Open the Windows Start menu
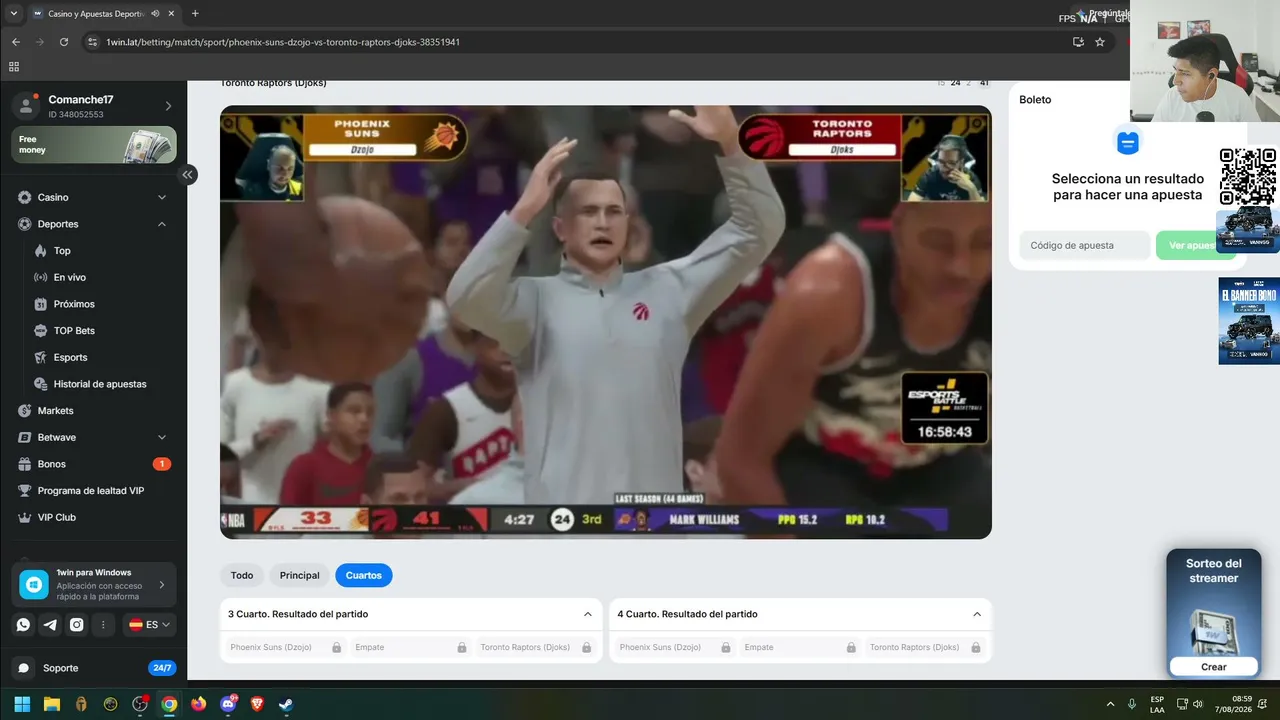The width and height of the screenshot is (1280, 720). click(x=22, y=704)
